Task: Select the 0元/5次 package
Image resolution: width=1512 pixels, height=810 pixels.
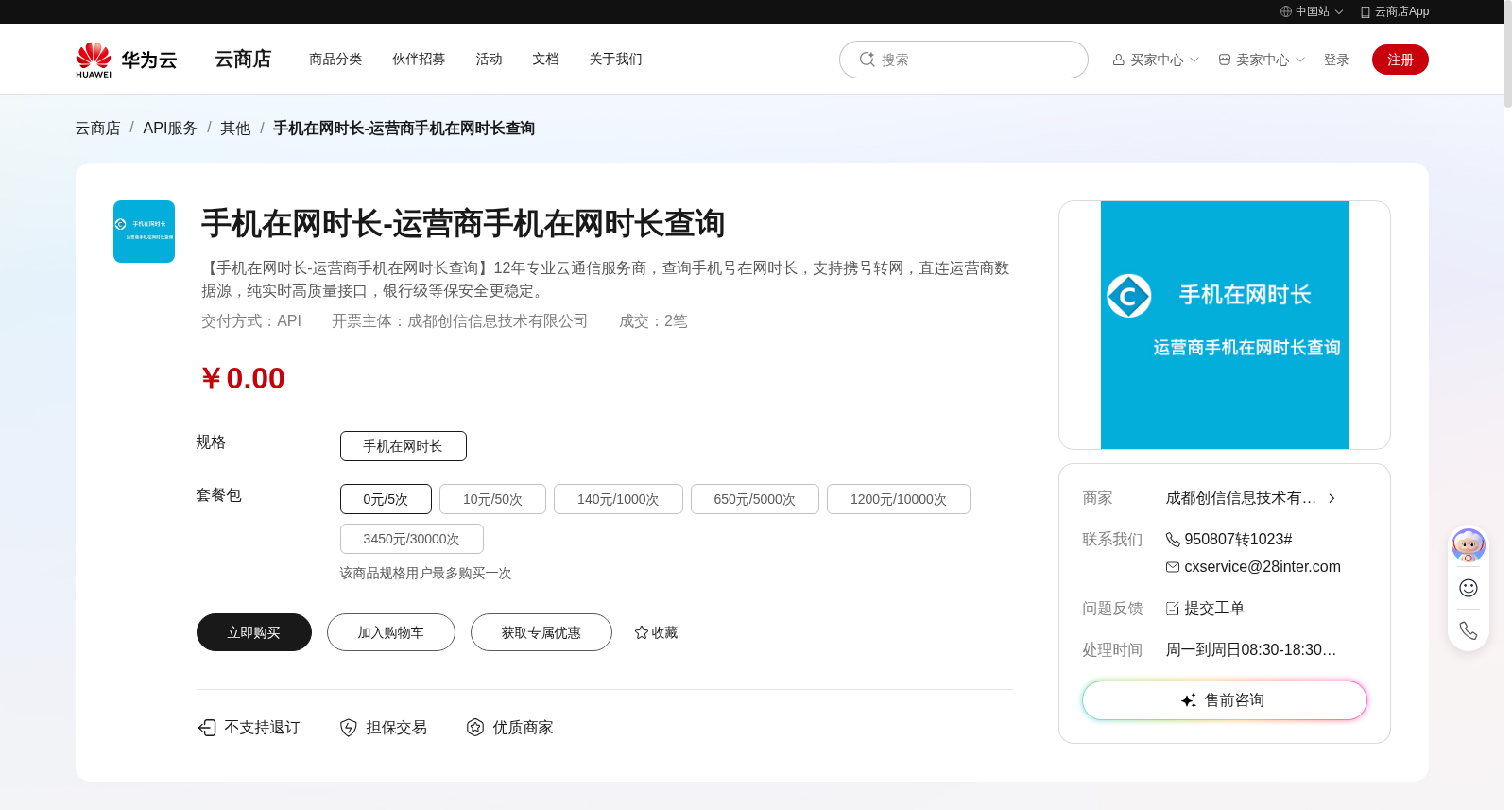Action: tap(386, 499)
